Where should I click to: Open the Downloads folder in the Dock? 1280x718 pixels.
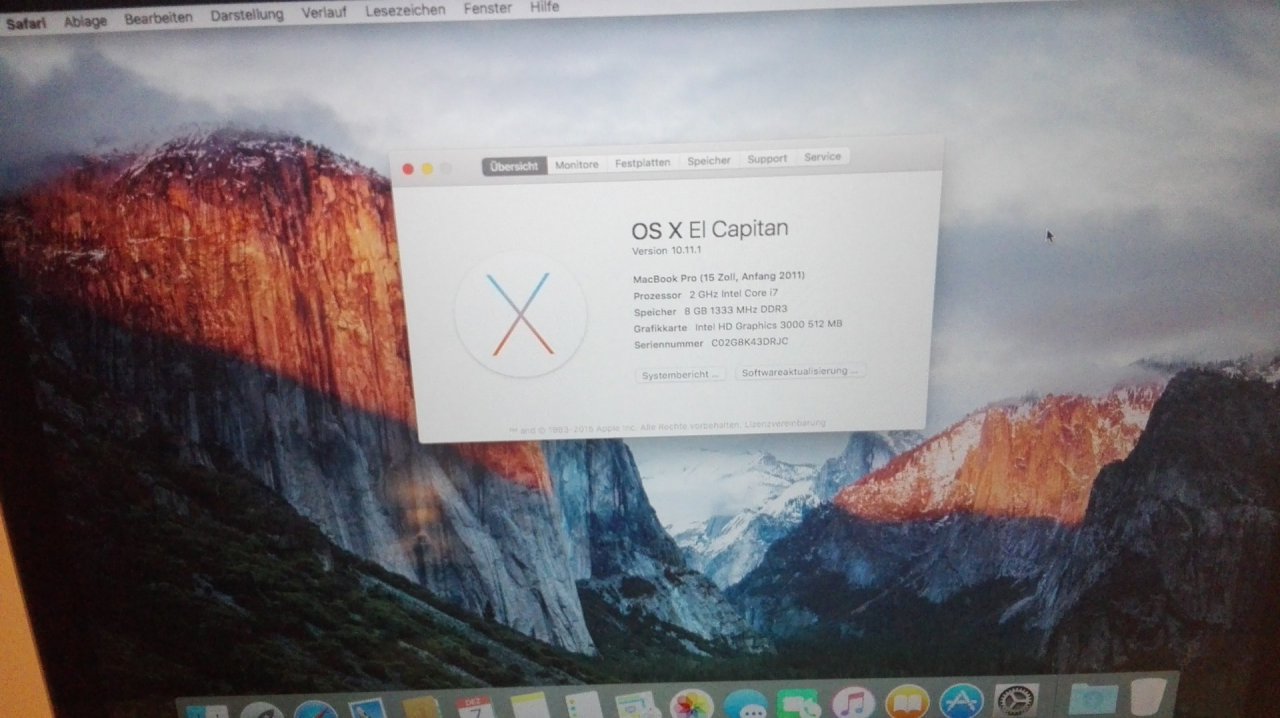click(1093, 698)
